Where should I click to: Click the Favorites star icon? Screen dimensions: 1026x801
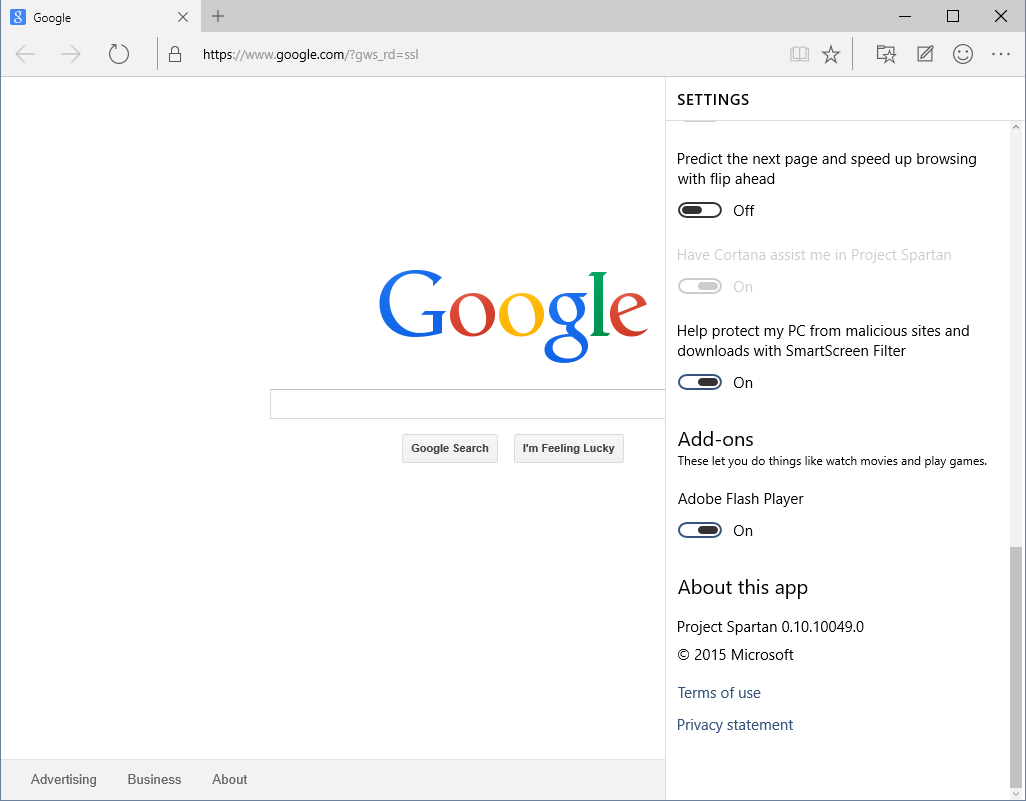point(831,54)
